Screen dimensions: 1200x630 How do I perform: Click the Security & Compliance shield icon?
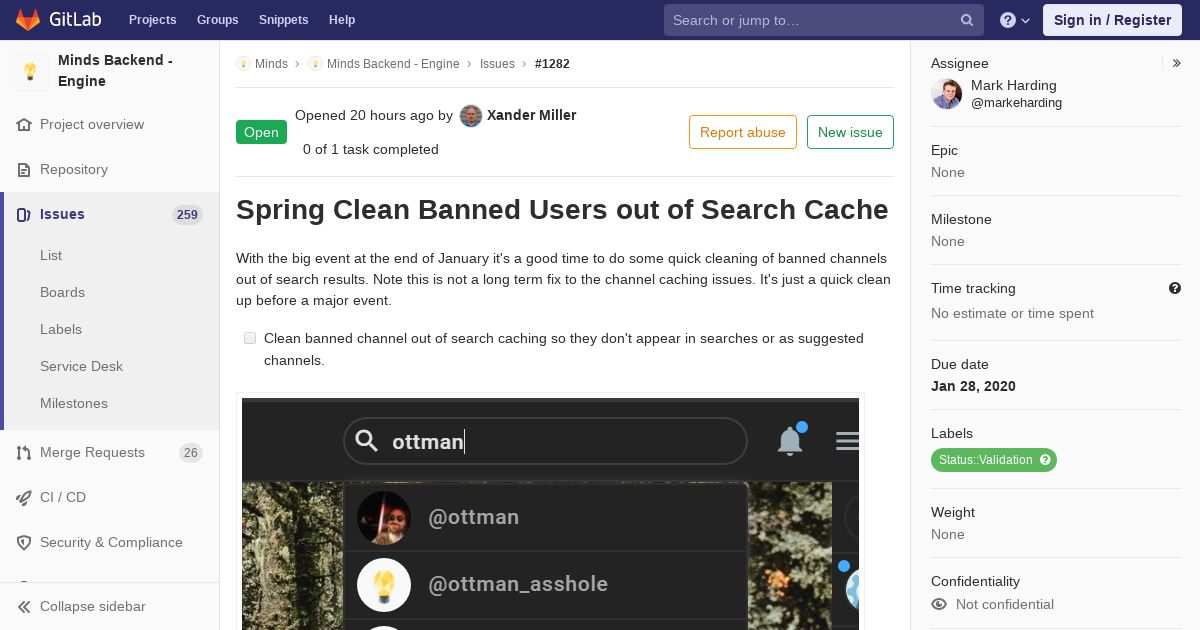click(x=24, y=543)
